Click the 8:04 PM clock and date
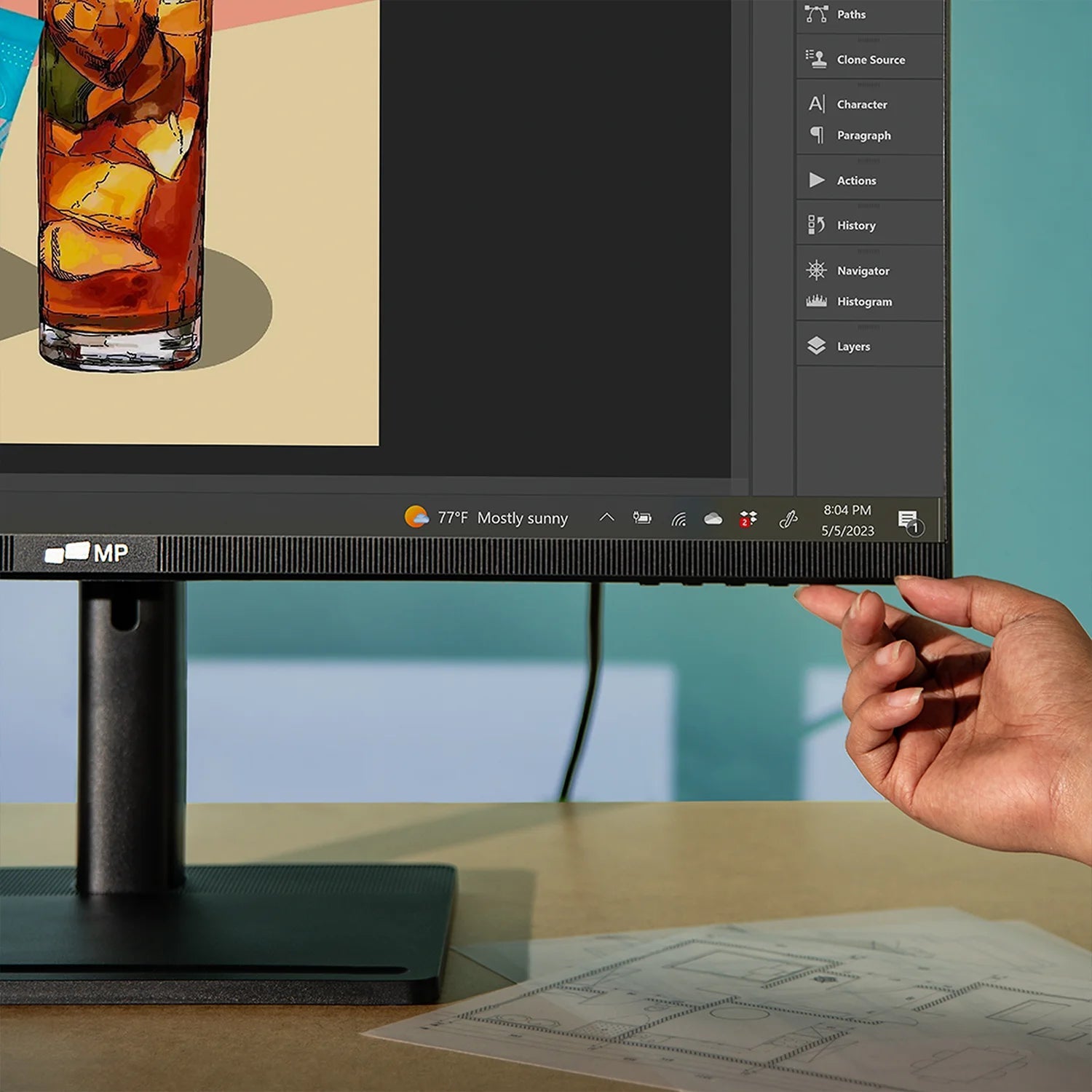The height and width of the screenshot is (1092, 1092). pyautogui.click(x=847, y=520)
